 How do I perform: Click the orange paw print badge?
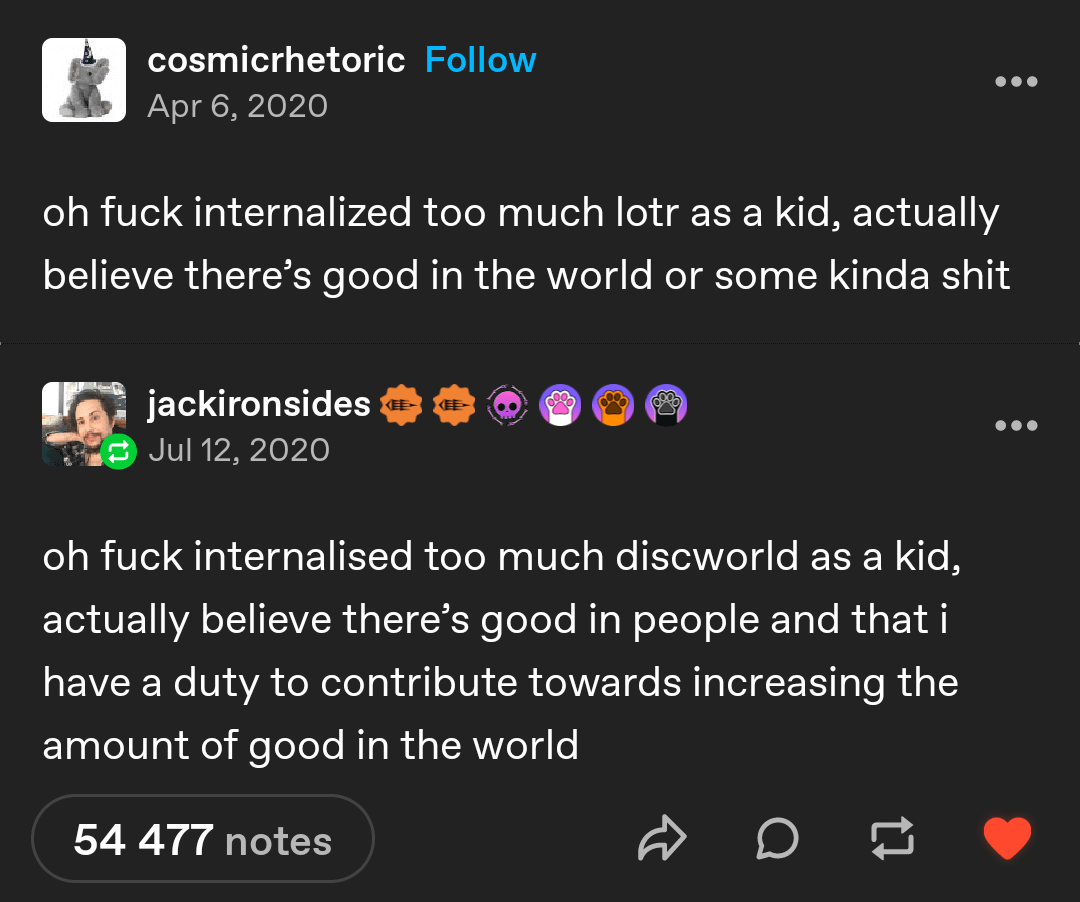pos(613,405)
